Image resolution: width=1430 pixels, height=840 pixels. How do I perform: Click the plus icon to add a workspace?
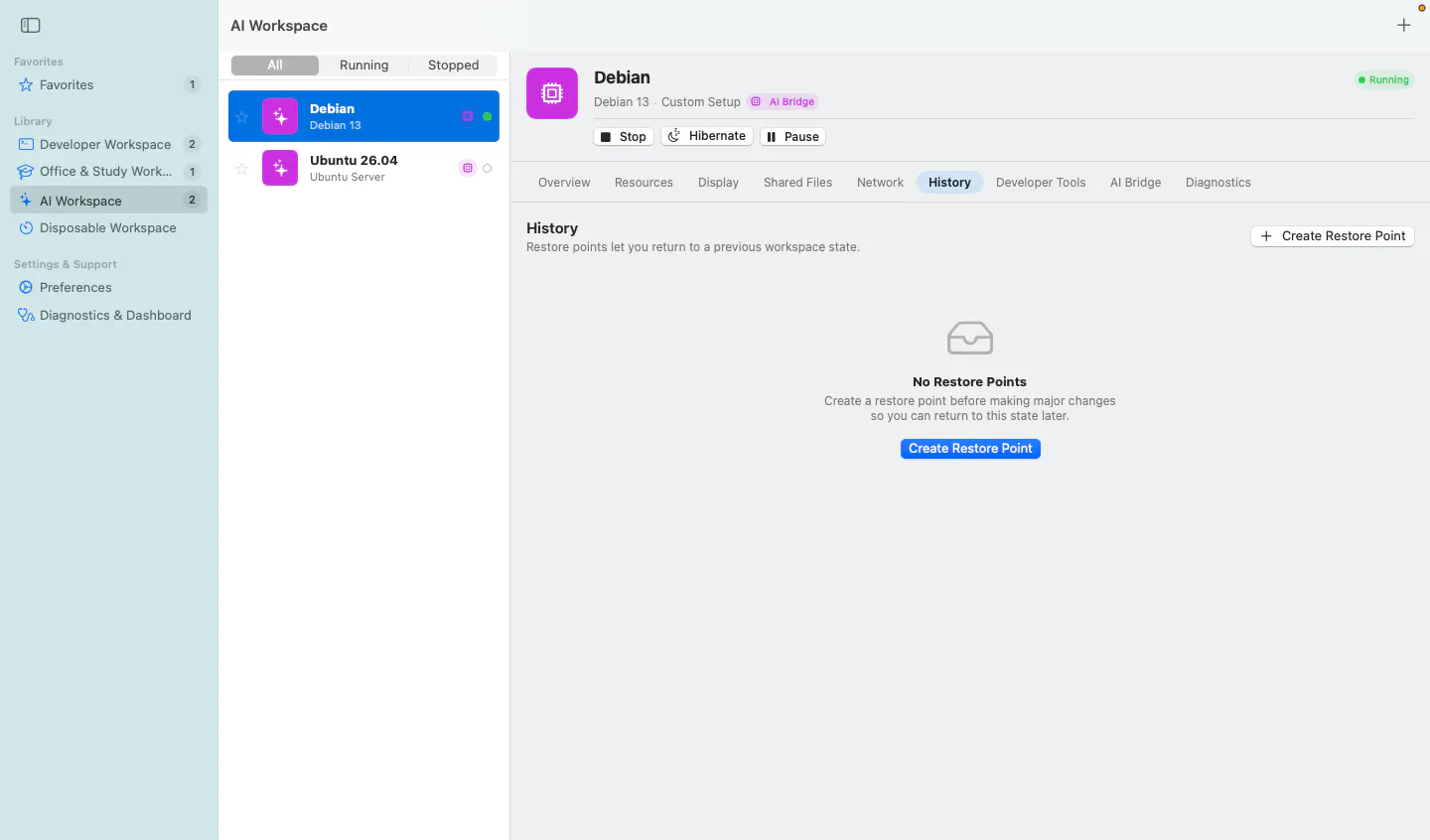pyautogui.click(x=1403, y=26)
